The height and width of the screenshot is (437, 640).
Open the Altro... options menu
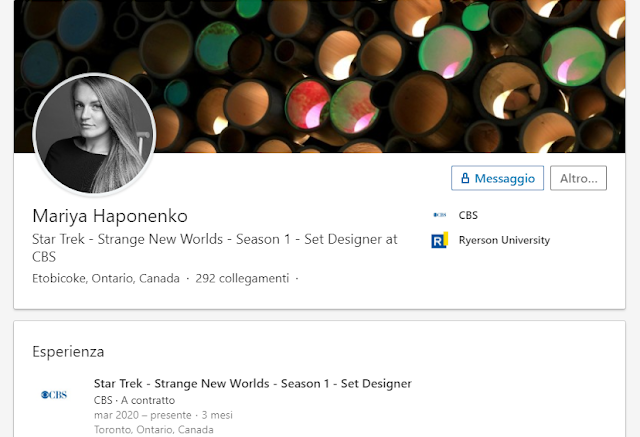[x=578, y=178]
